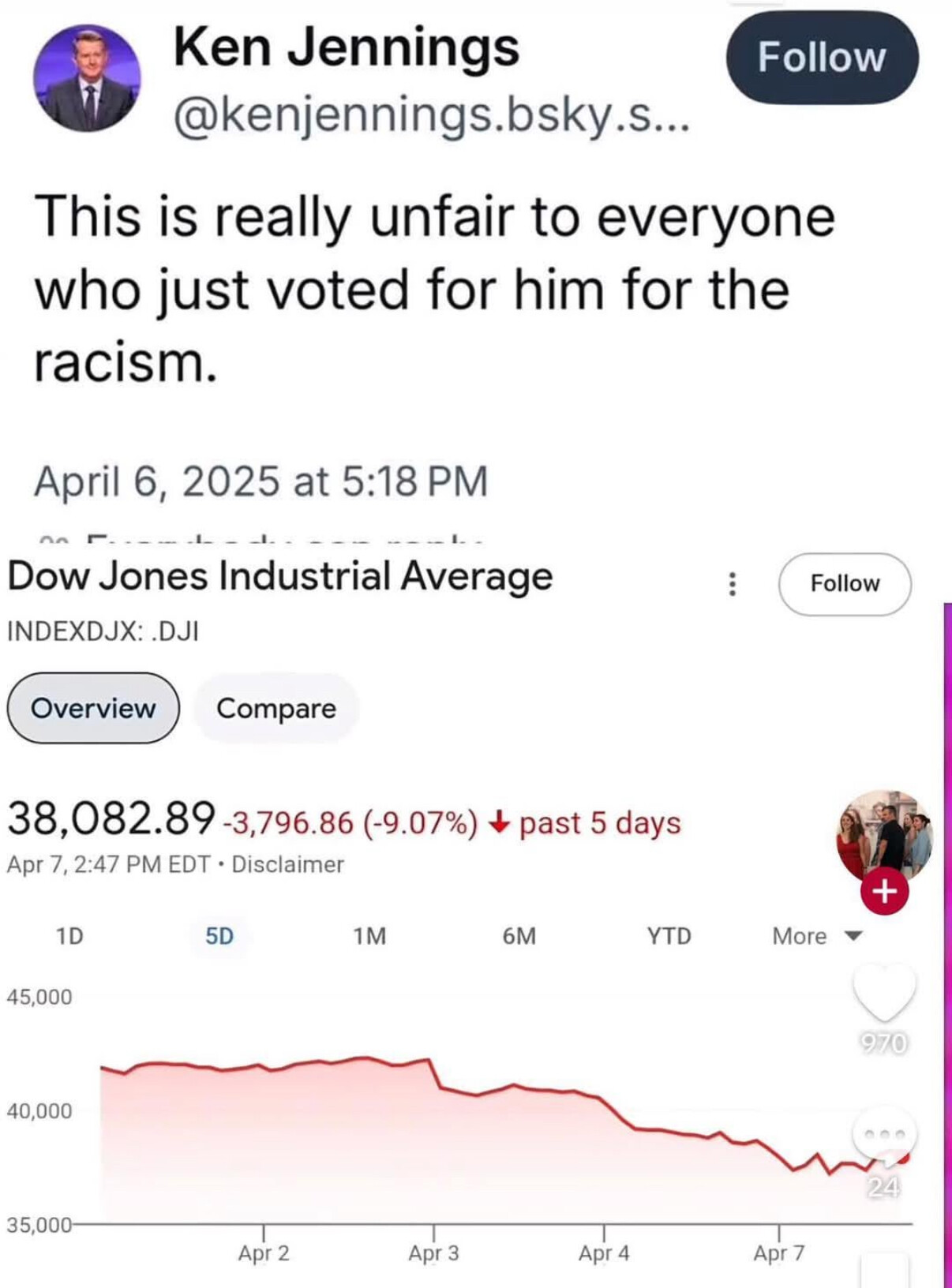This screenshot has height=1288, width=952.
Task: Expand the More time range dropdown
Action: tap(817, 936)
